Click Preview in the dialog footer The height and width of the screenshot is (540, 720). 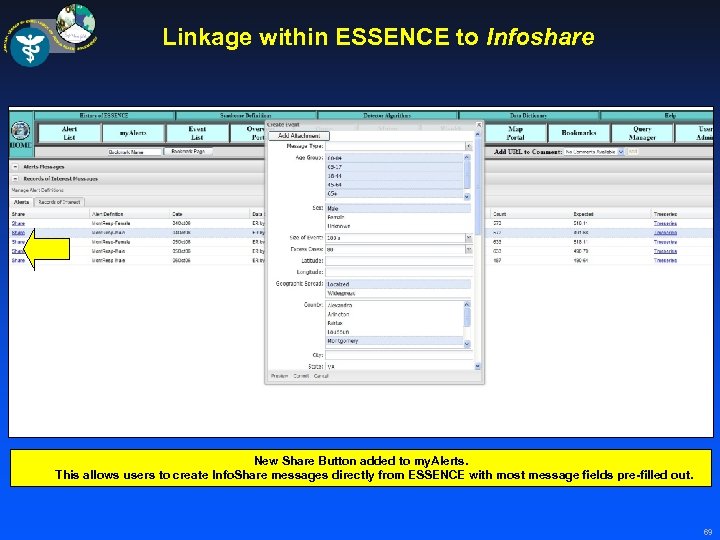[279, 376]
